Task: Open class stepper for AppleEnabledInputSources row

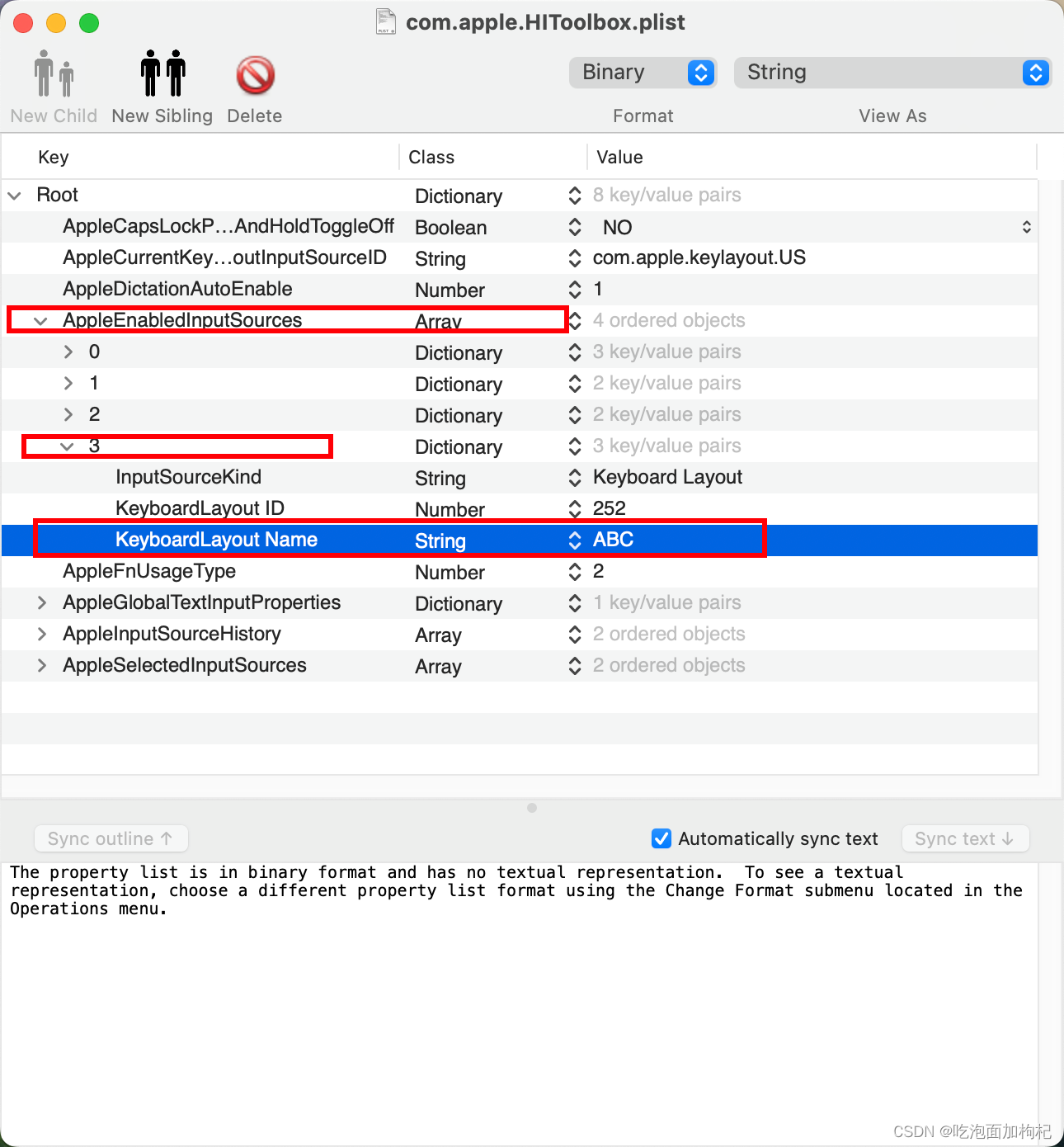Action: pos(575,321)
